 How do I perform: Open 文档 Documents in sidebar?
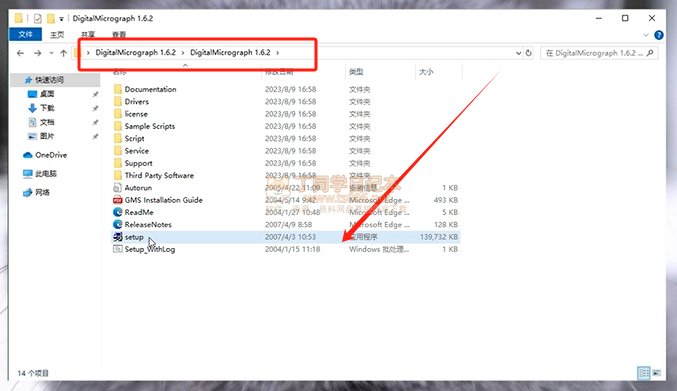[x=47, y=122]
